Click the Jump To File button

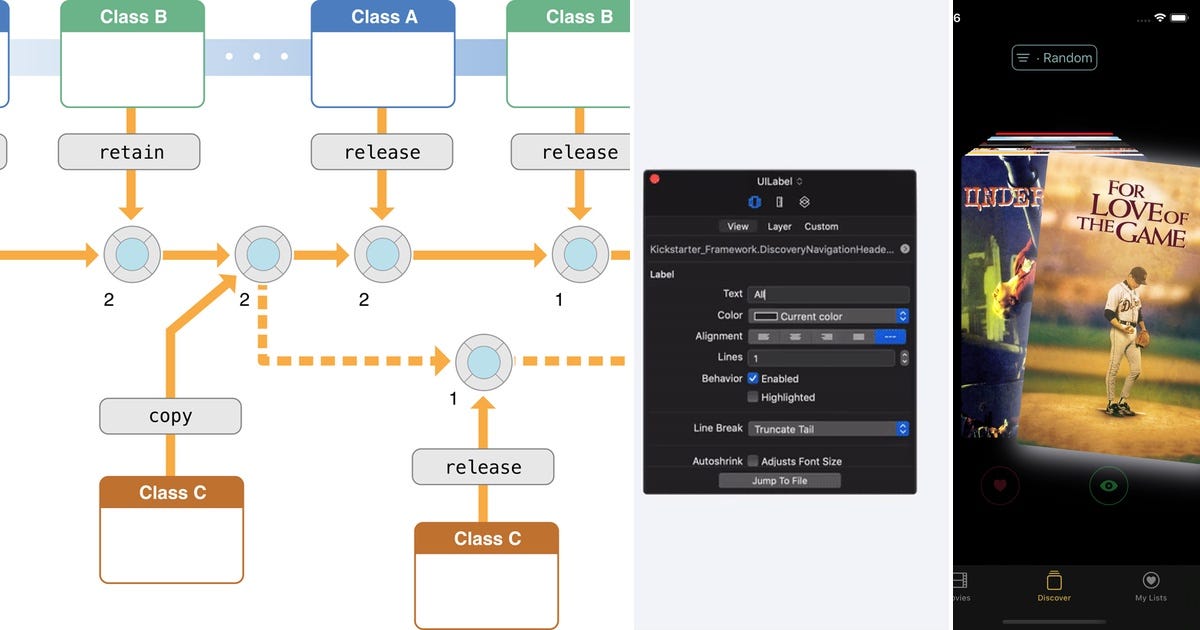pyautogui.click(x=780, y=481)
